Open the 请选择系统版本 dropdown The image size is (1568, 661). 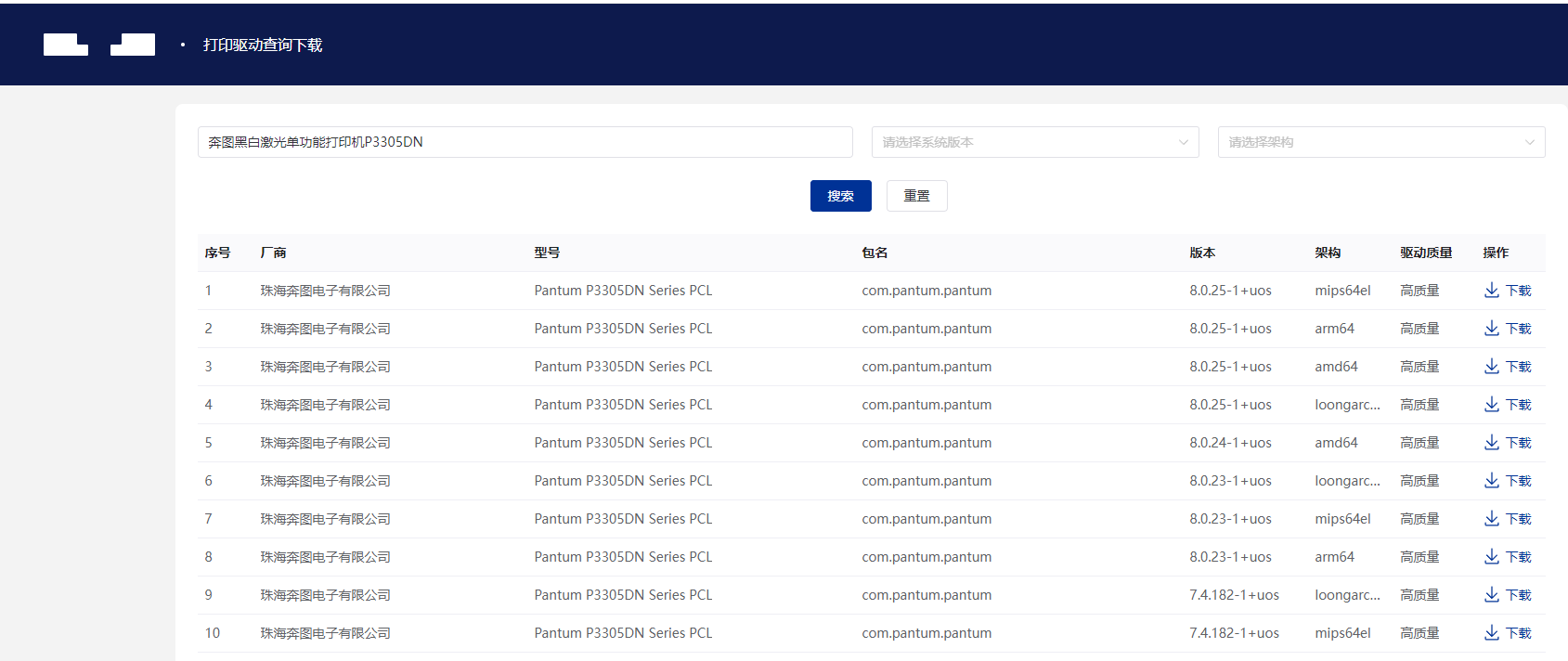pos(1035,142)
